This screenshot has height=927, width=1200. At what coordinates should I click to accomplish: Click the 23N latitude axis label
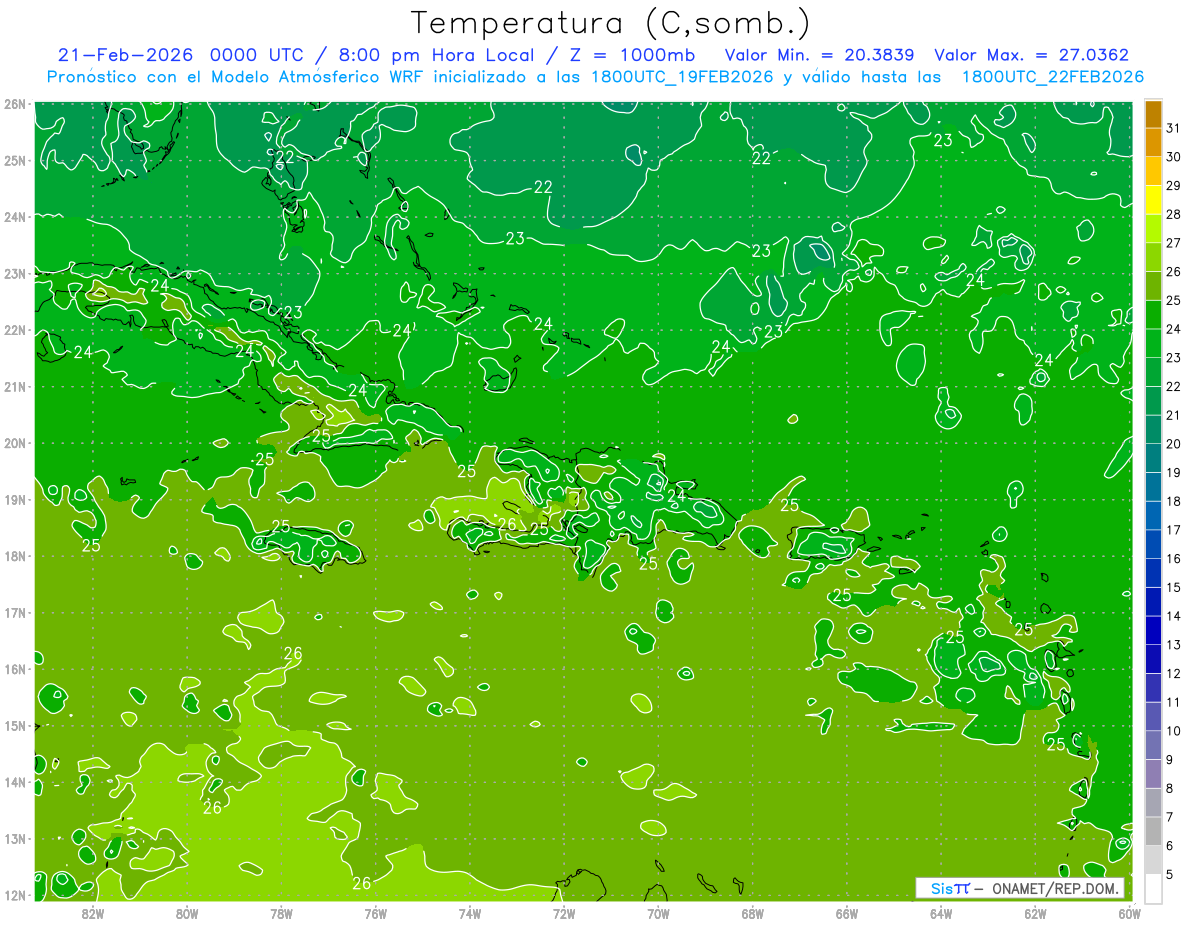point(14,273)
